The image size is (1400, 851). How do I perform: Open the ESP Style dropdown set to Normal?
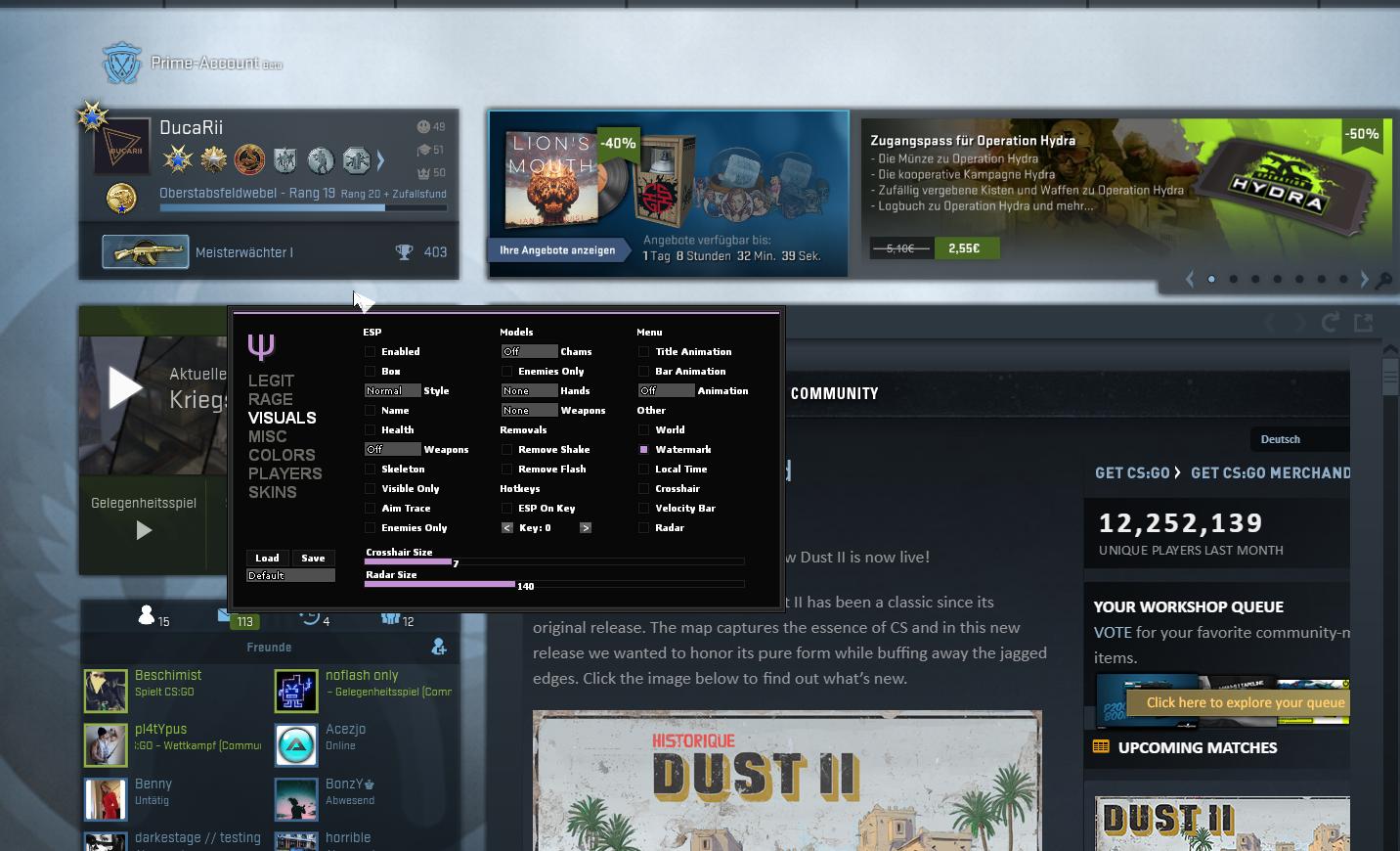[392, 390]
